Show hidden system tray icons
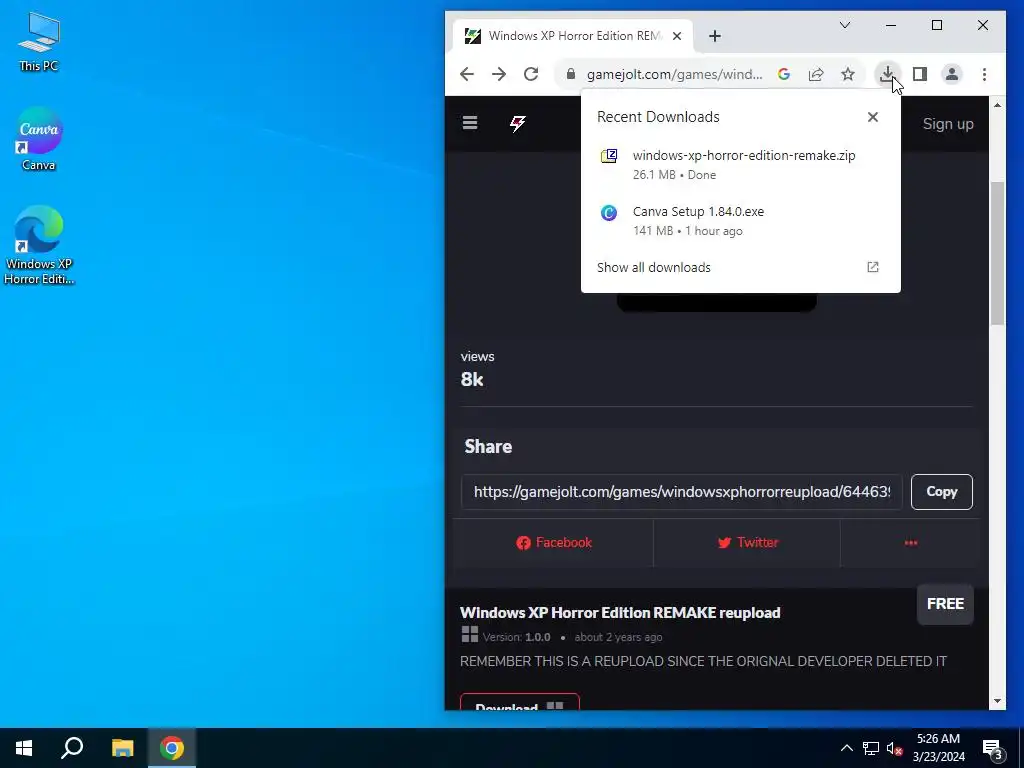 pos(846,748)
